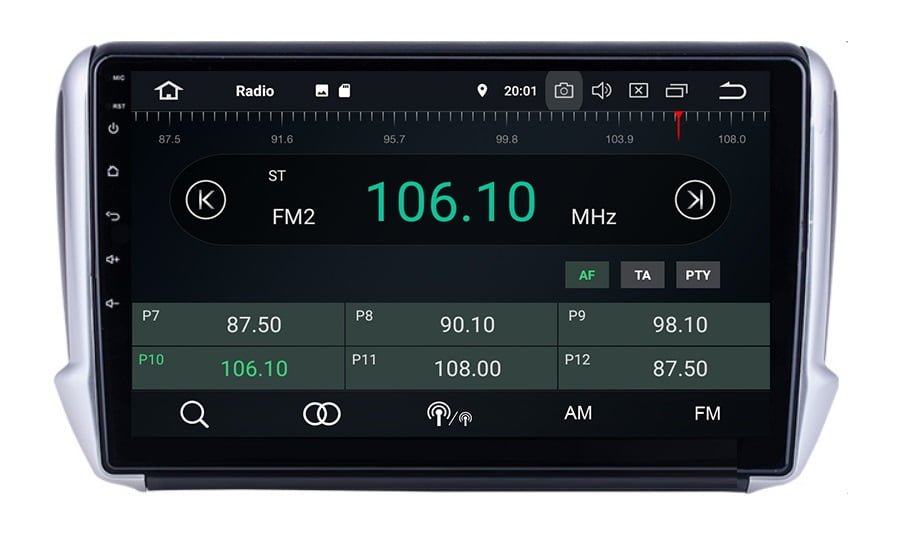Open recent apps overview icon
The width and height of the screenshot is (922, 540).
tap(677, 91)
